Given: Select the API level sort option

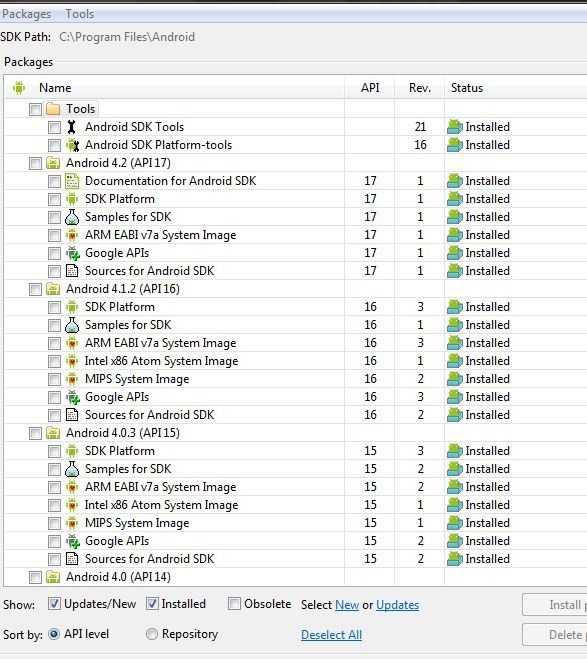Looking at the screenshot, I should point(54,634).
